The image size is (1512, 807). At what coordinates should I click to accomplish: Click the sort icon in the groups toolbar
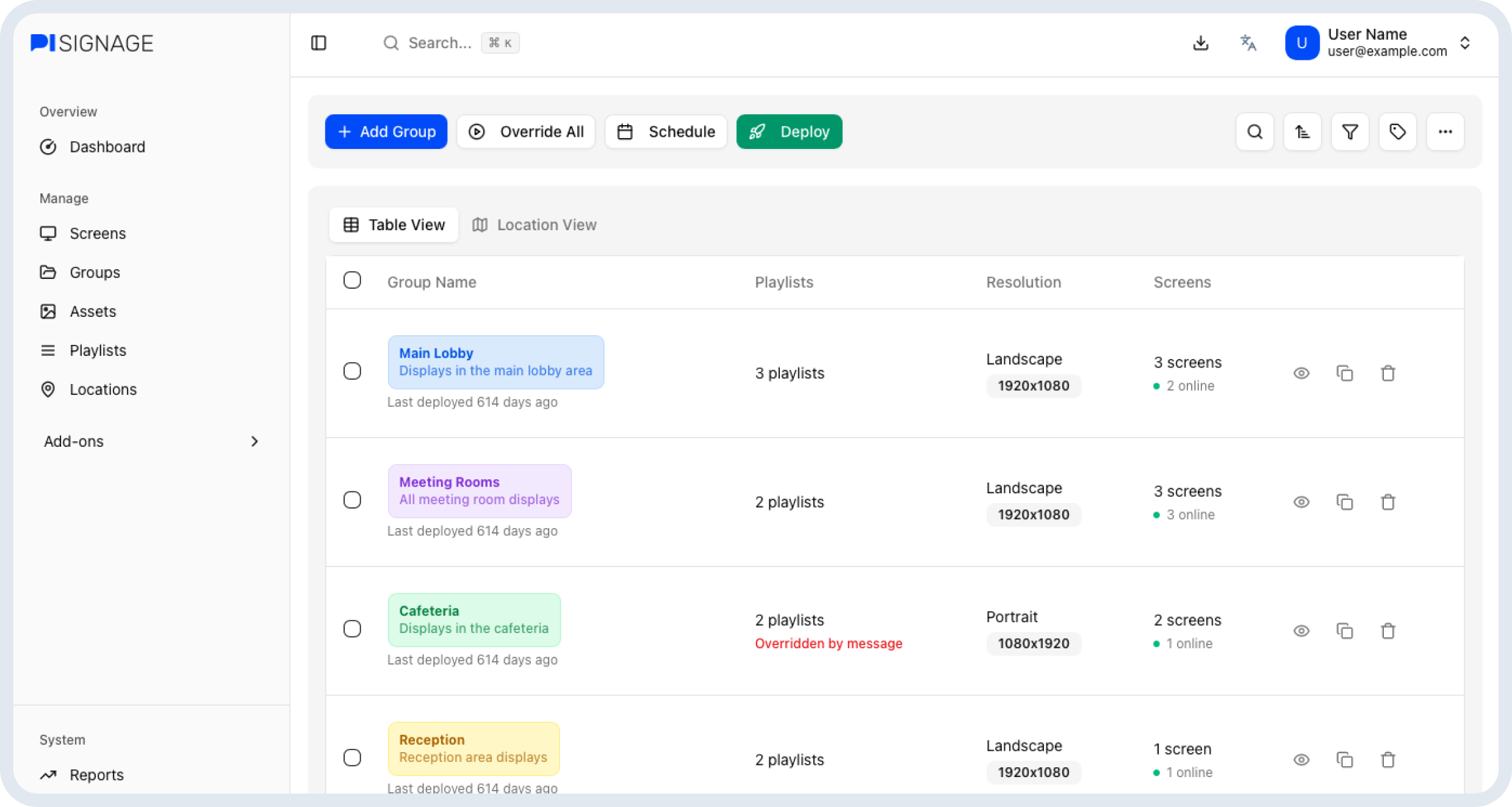coord(1302,131)
